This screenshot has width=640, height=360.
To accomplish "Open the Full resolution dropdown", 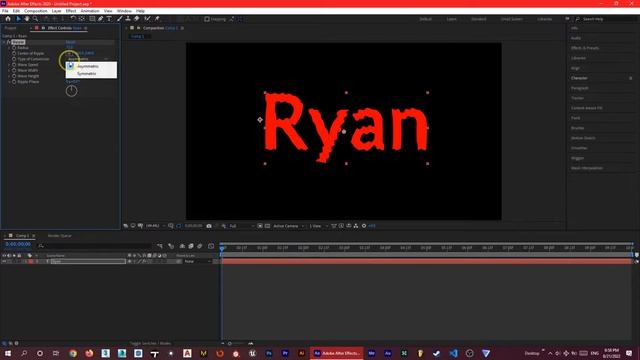I will click(242, 226).
